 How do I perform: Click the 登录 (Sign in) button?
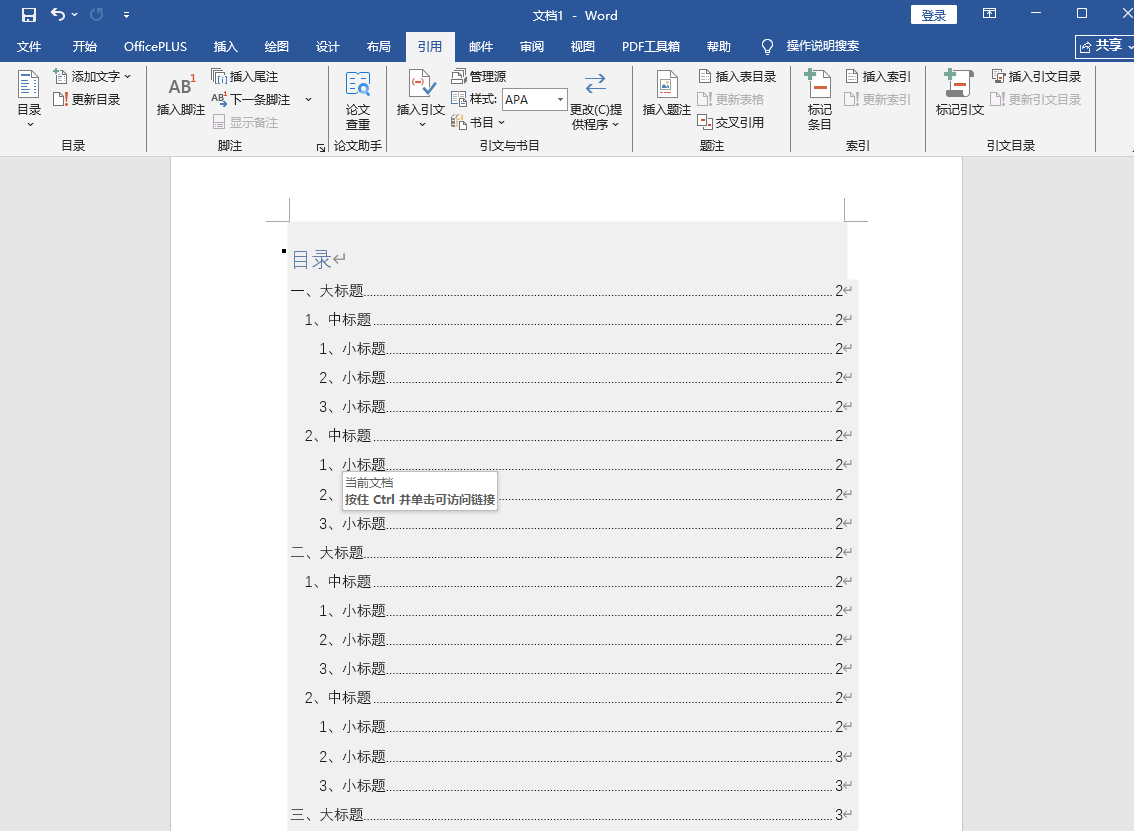tap(933, 15)
